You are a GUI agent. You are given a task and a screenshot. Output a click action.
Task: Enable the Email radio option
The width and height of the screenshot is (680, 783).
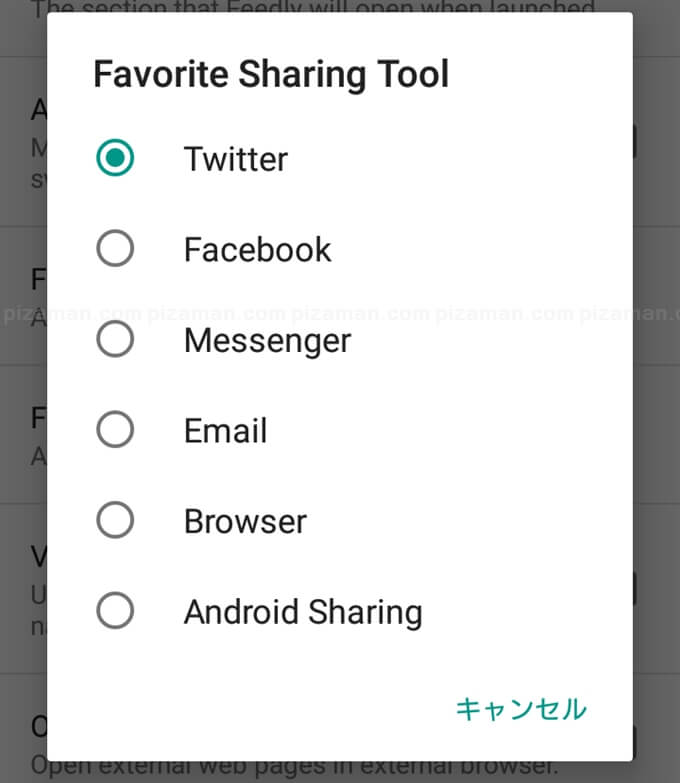(x=115, y=431)
